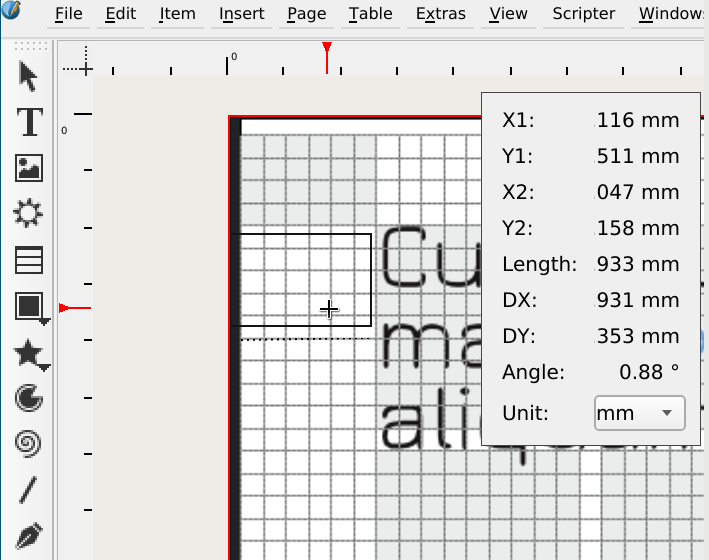Select the Polygon star tool

pyautogui.click(x=27, y=352)
